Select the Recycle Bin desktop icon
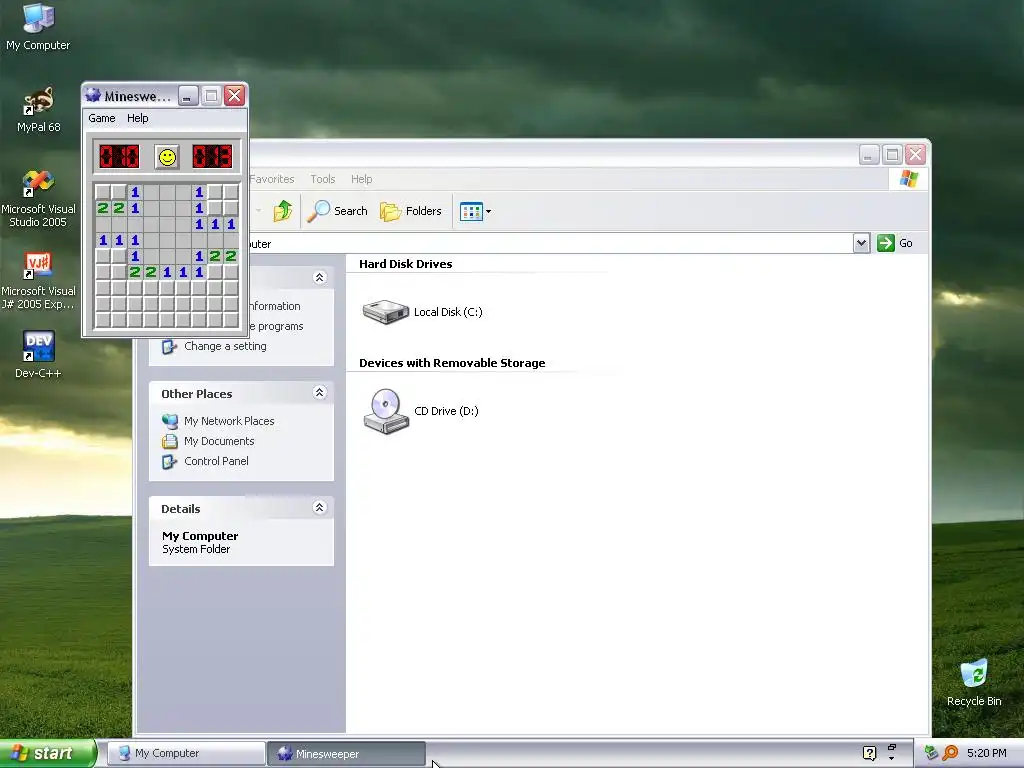 pyautogui.click(x=974, y=683)
